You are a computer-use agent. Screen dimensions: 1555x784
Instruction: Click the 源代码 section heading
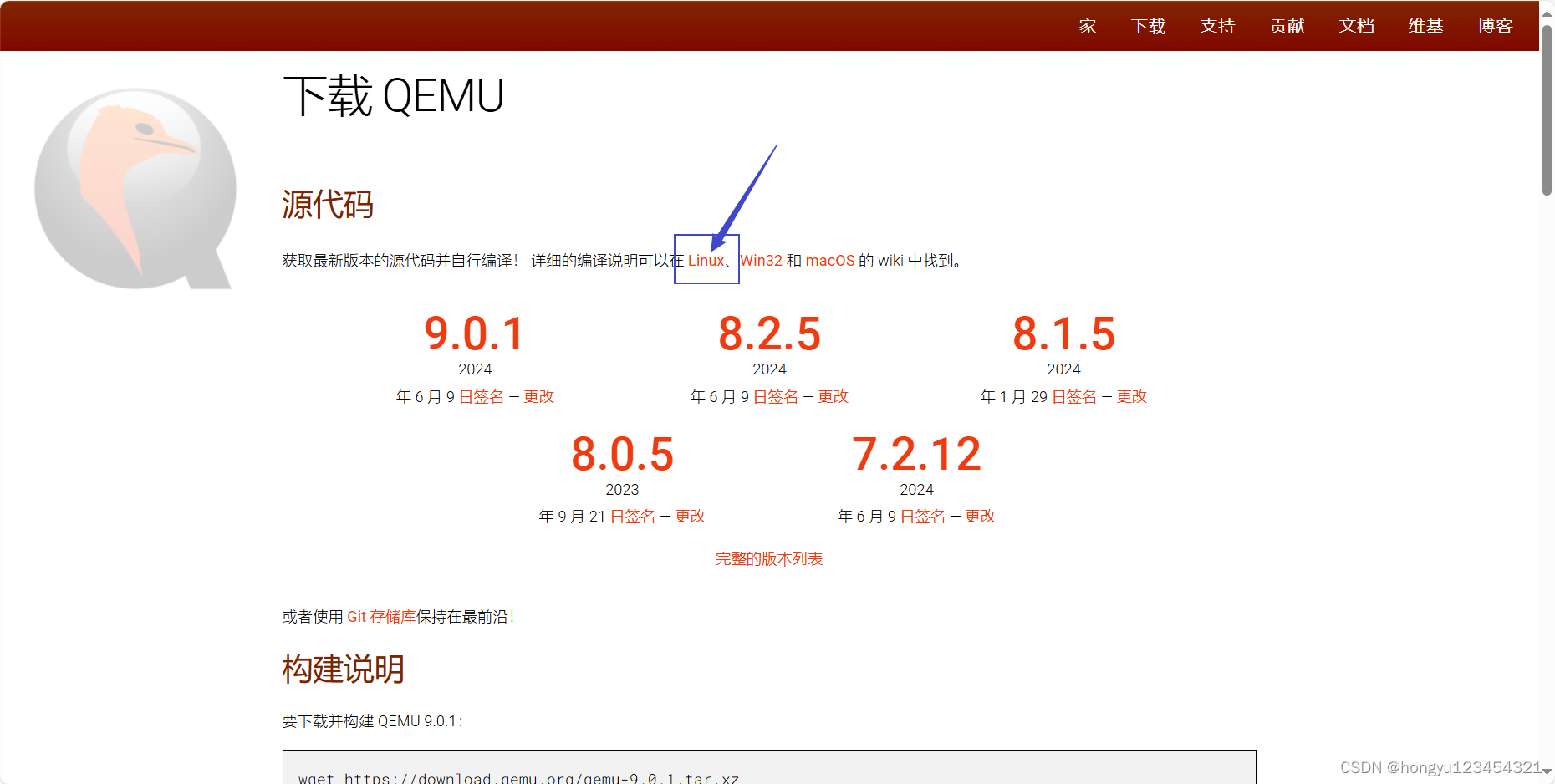tap(328, 205)
